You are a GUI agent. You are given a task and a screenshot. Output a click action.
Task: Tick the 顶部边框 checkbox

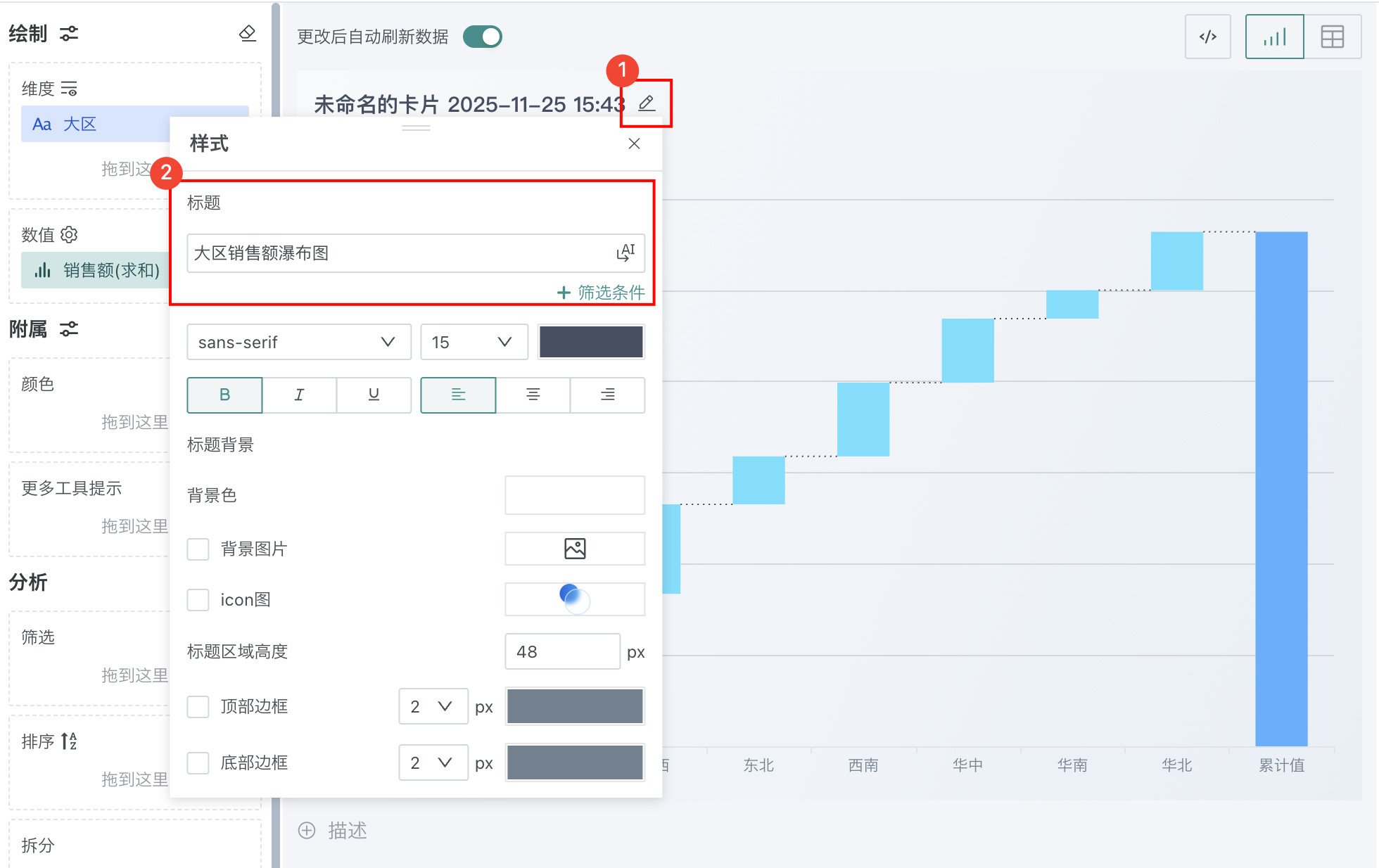pyautogui.click(x=198, y=706)
